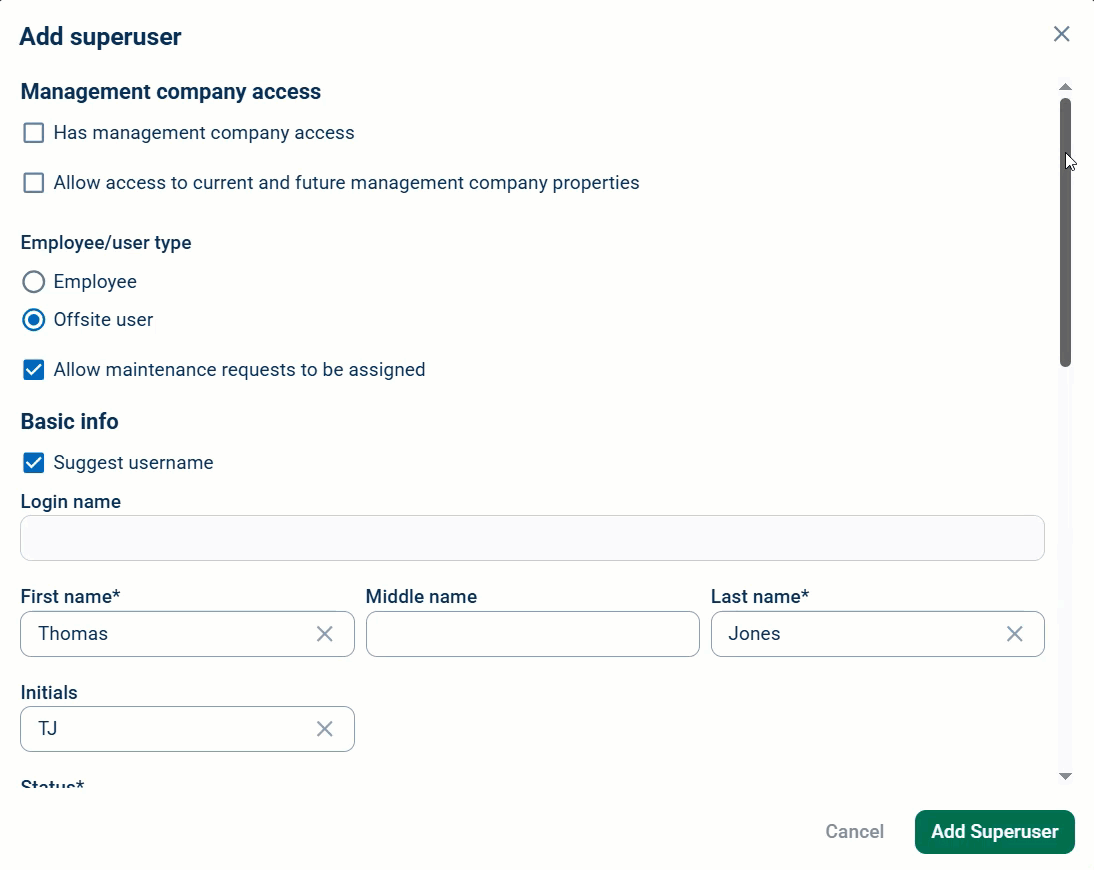Viewport: 1094px width, 870px height.
Task: Click the Add Superuser button
Action: tap(994, 832)
